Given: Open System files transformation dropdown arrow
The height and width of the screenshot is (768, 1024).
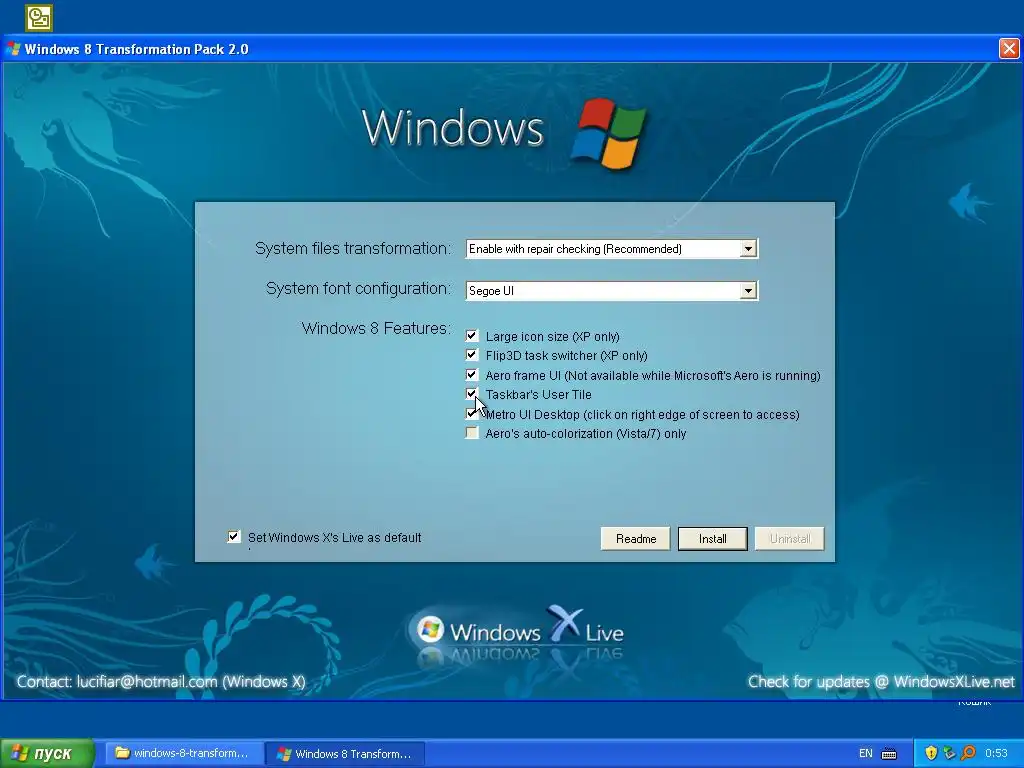Looking at the screenshot, I should (x=748, y=249).
